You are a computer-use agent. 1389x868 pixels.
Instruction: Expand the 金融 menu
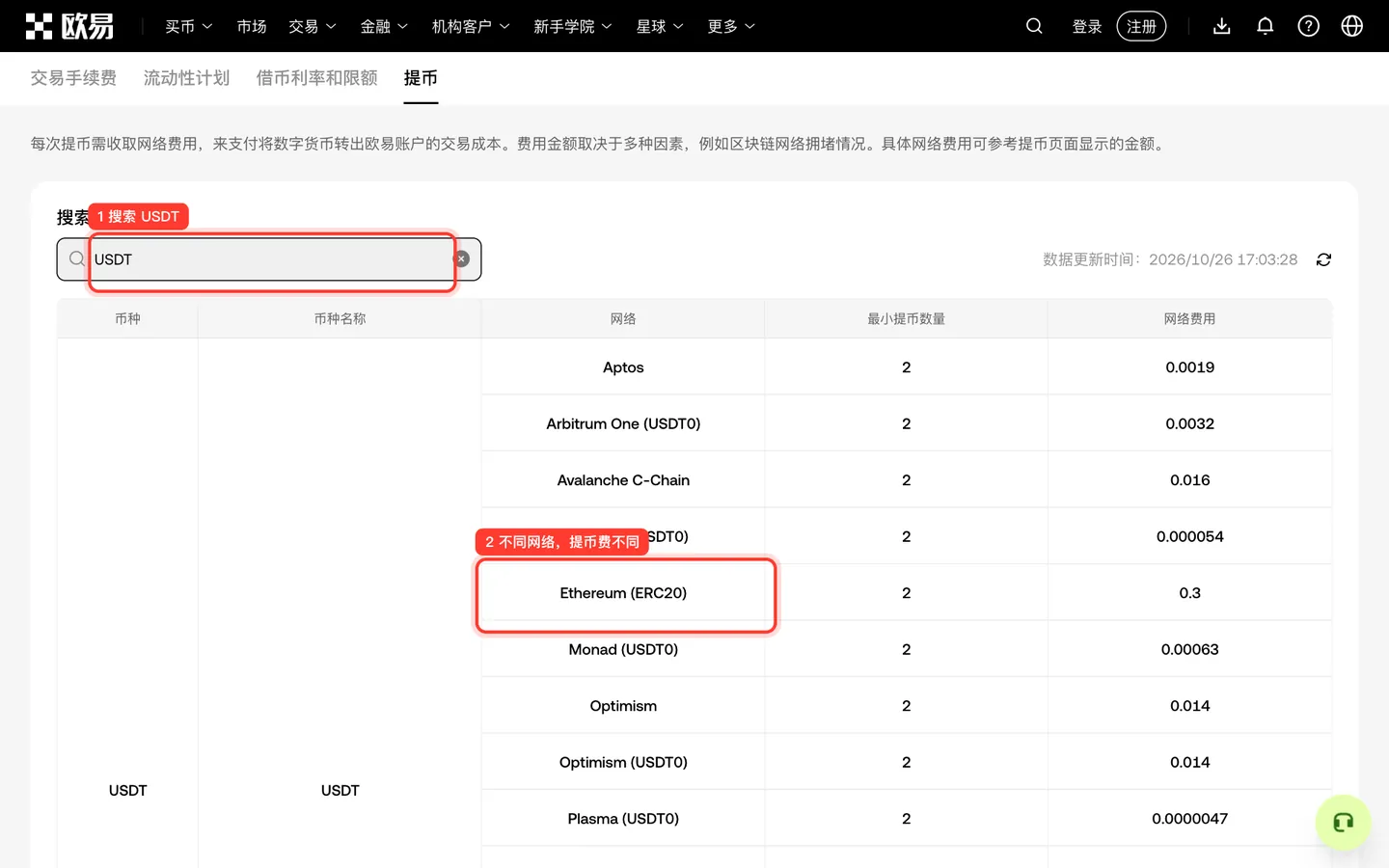click(x=384, y=26)
